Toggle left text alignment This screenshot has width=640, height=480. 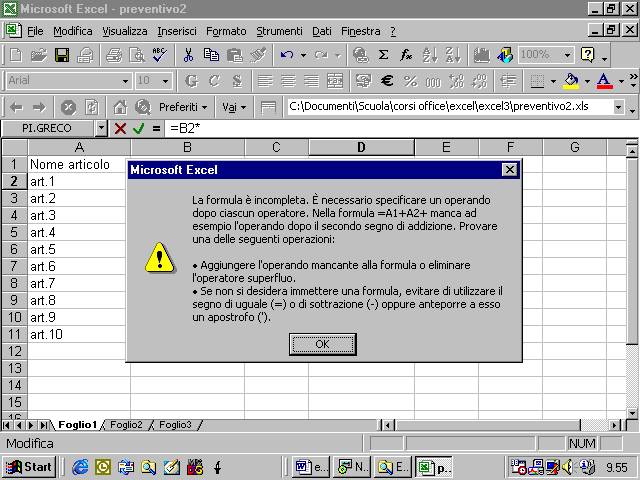265,81
